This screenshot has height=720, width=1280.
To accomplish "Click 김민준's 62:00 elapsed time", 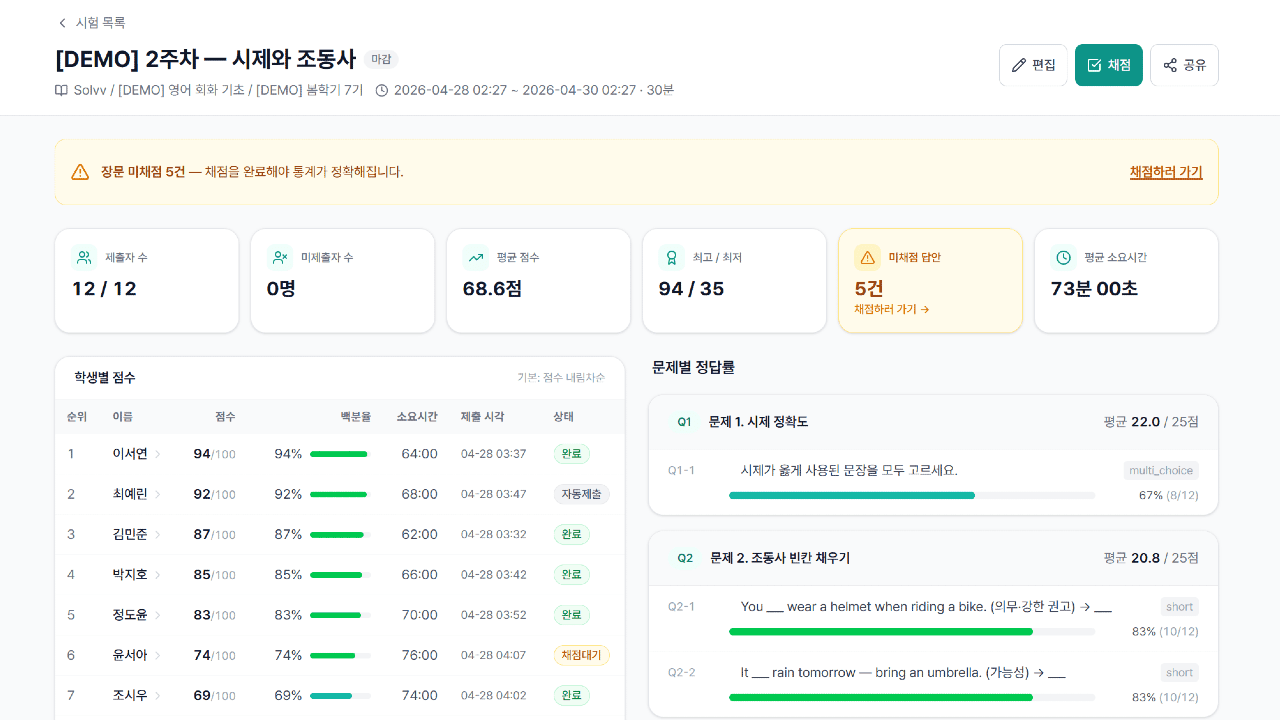I will point(419,535).
